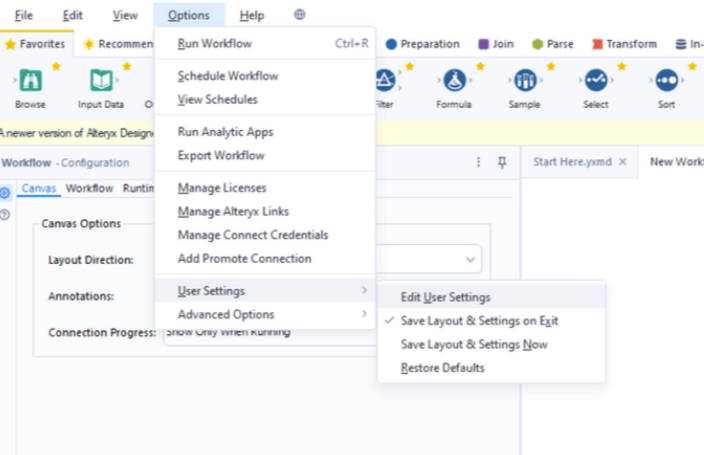Expand the Advanced Options submenu
Viewport: 704px width, 455px height.
coord(265,314)
